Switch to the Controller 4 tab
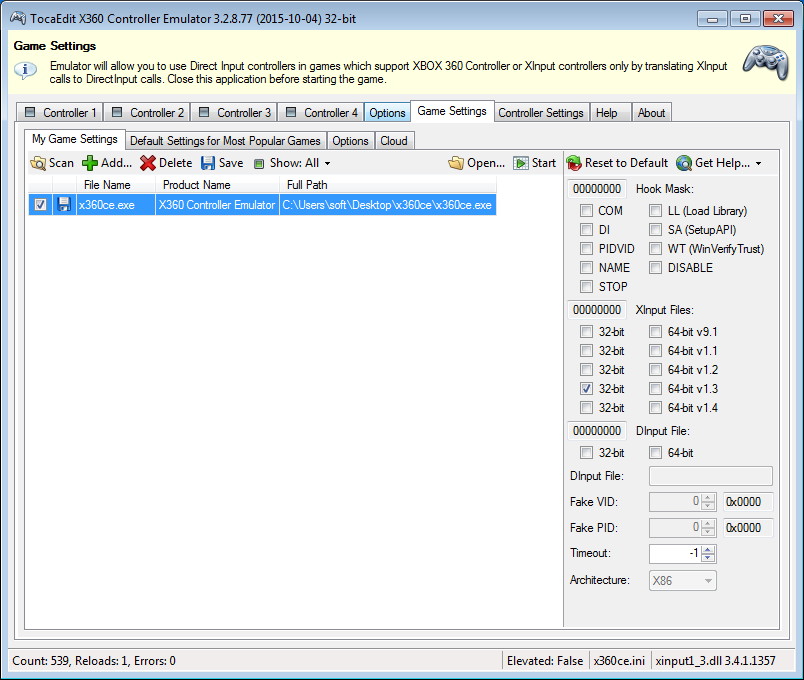This screenshot has width=804, height=680. click(321, 112)
